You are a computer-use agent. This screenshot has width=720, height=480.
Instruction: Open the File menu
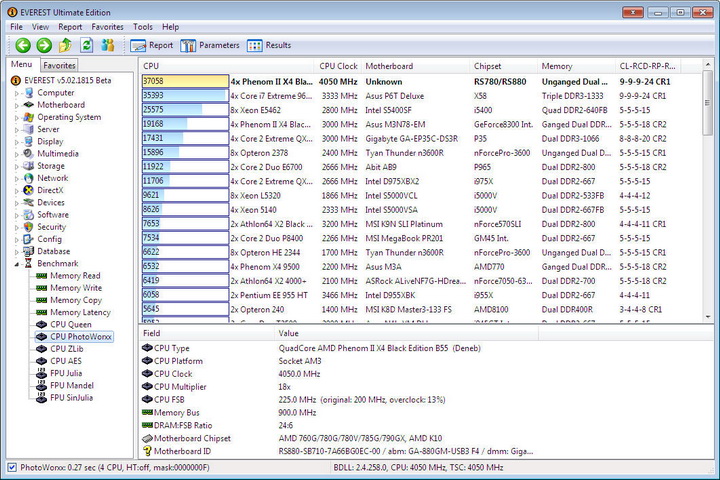coord(17,27)
